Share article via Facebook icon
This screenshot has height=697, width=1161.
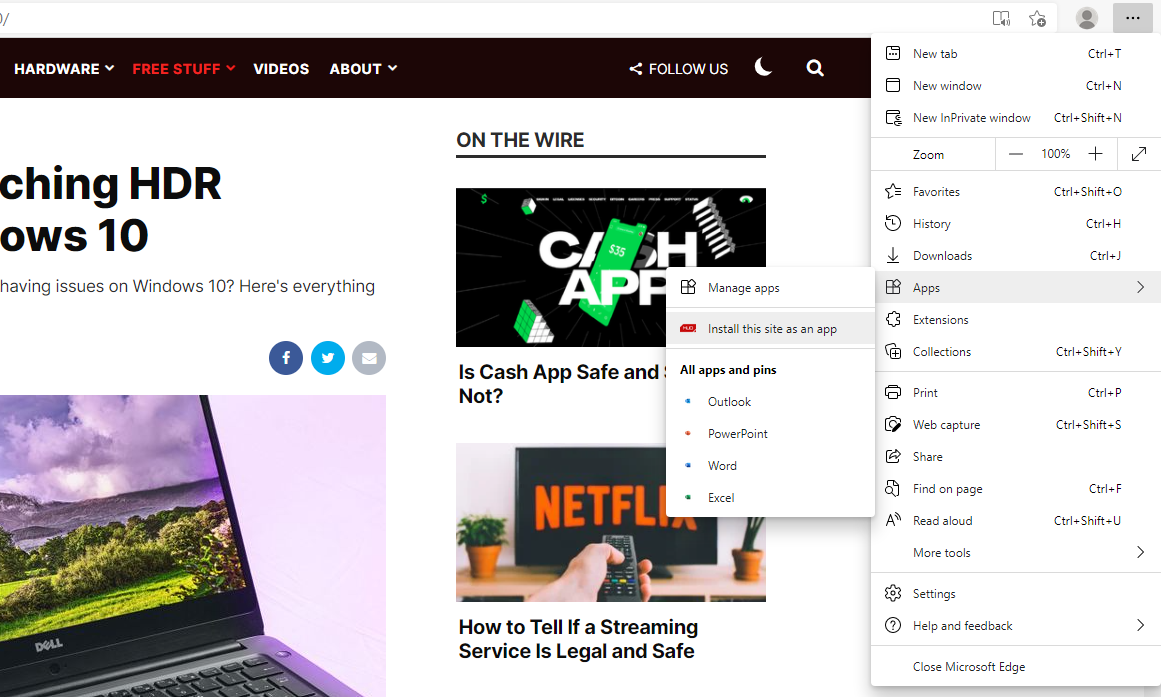coord(286,358)
